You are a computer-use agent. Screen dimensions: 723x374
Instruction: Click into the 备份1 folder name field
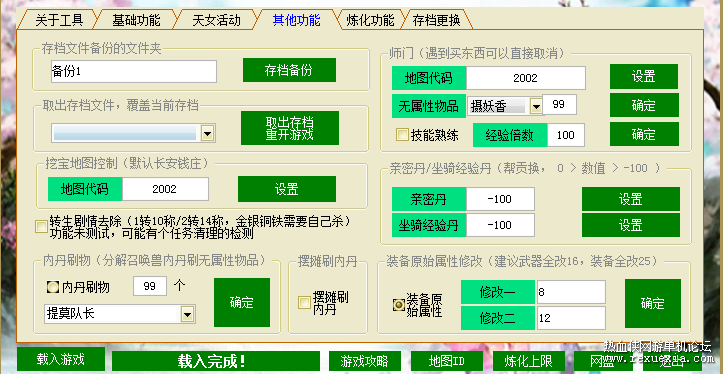134,71
